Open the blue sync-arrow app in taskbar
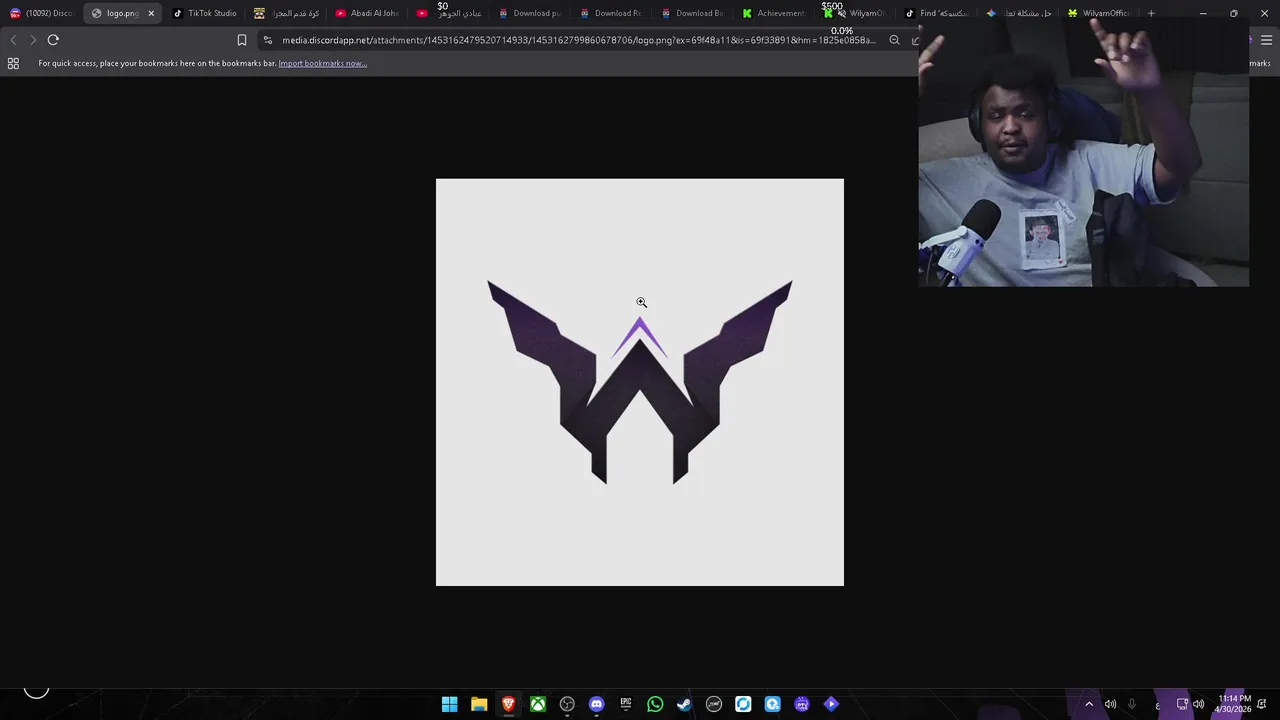This screenshot has height=720, width=1280. click(x=743, y=704)
